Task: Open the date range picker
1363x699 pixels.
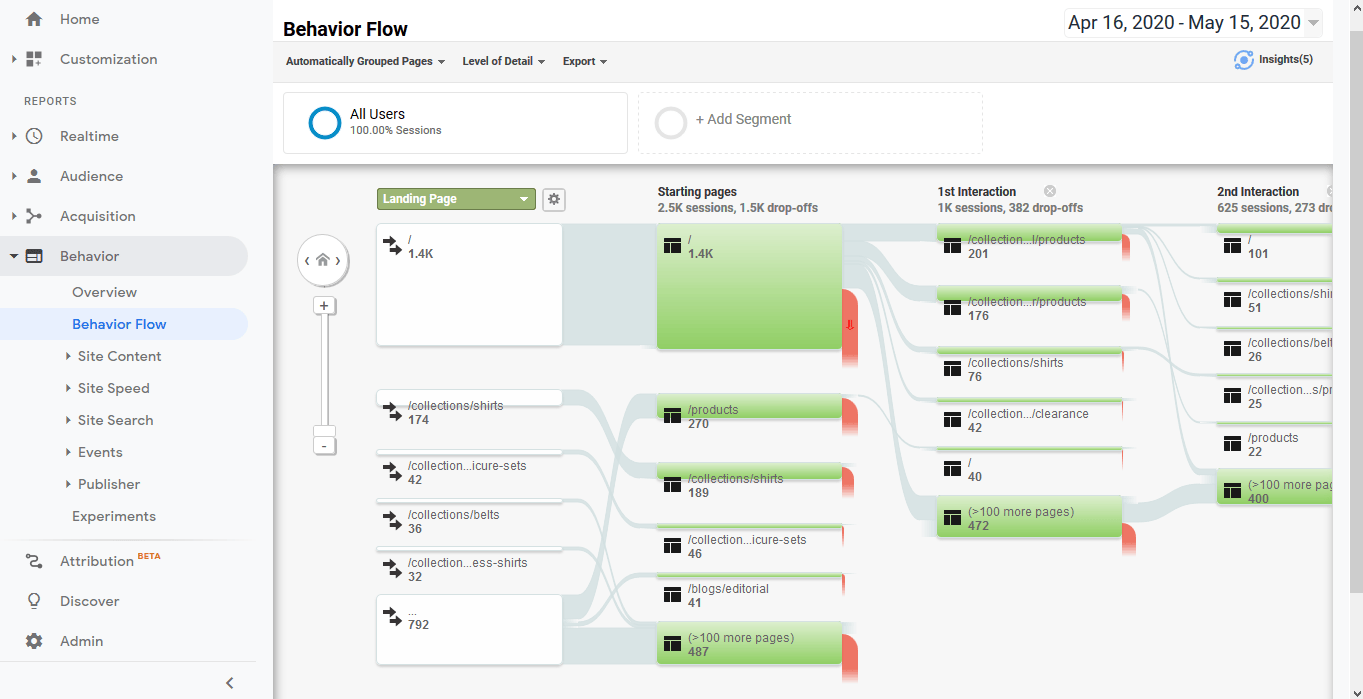Action: [1194, 23]
